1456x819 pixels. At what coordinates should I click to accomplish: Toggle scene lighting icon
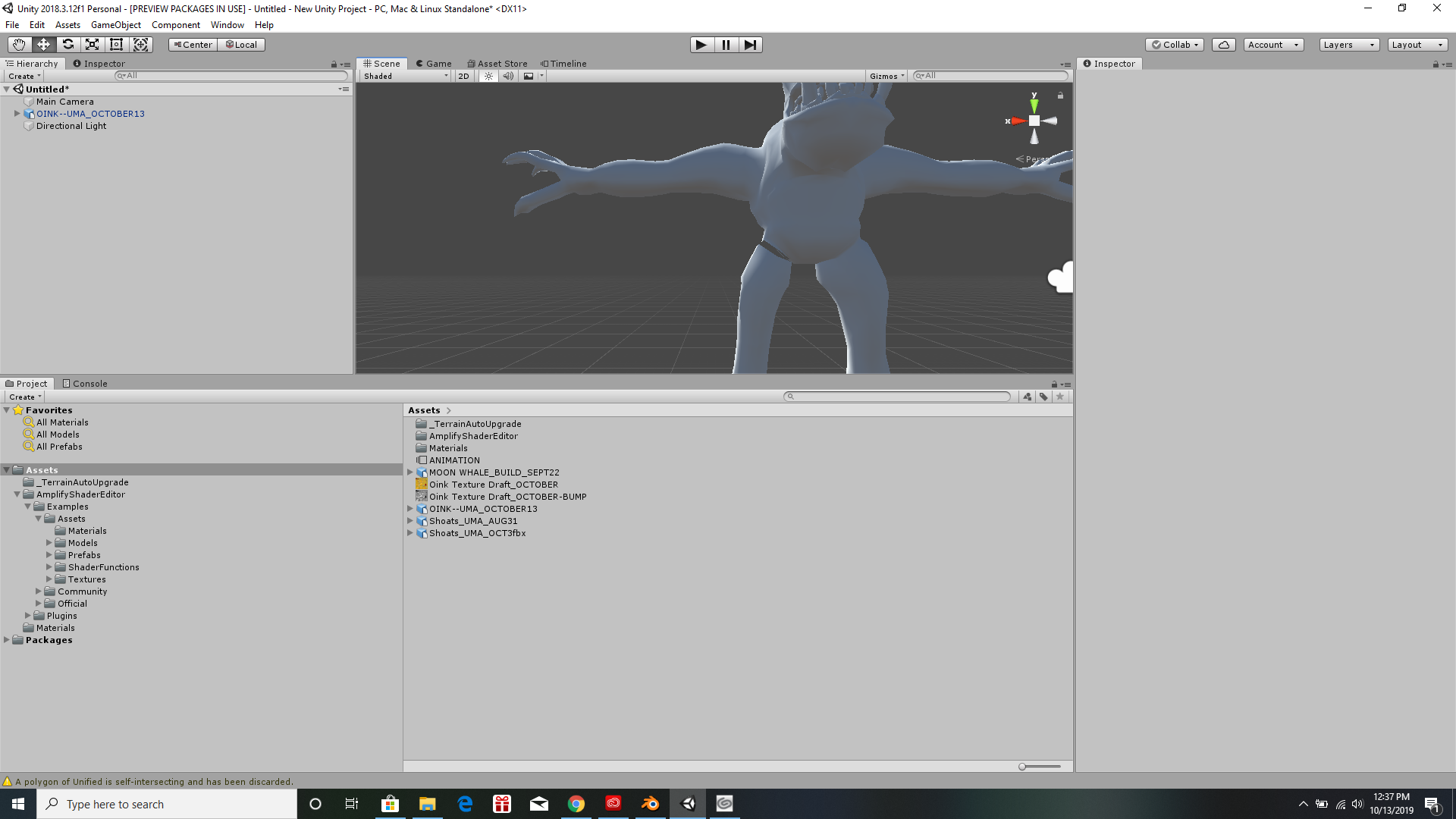click(x=488, y=76)
